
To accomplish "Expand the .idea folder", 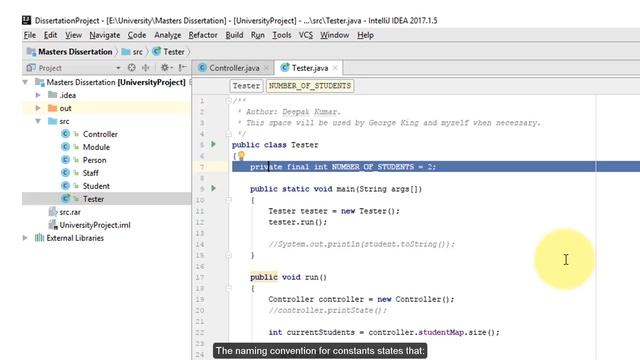I will coord(38,95).
